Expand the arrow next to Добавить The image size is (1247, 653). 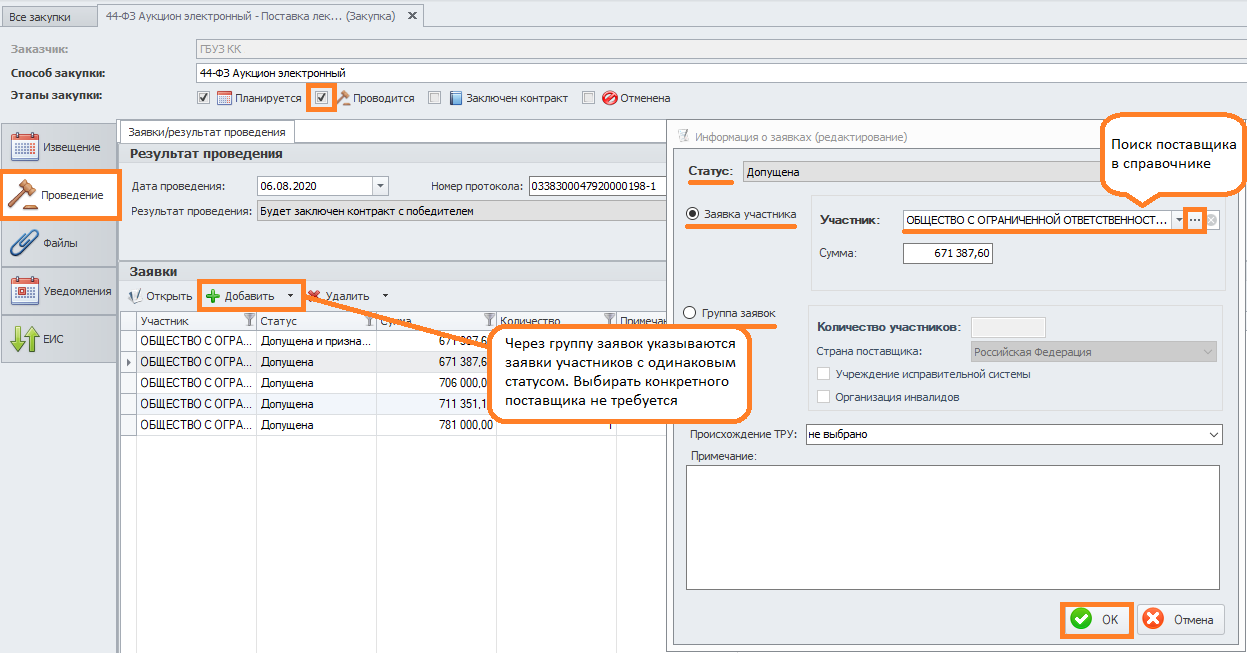(290, 296)
